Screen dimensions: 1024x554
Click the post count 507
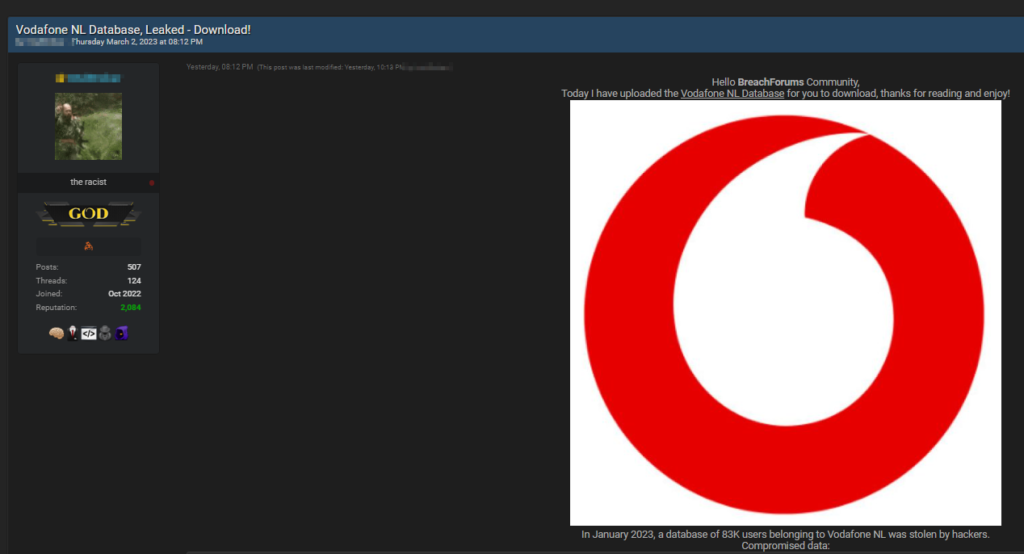(134, 267)
